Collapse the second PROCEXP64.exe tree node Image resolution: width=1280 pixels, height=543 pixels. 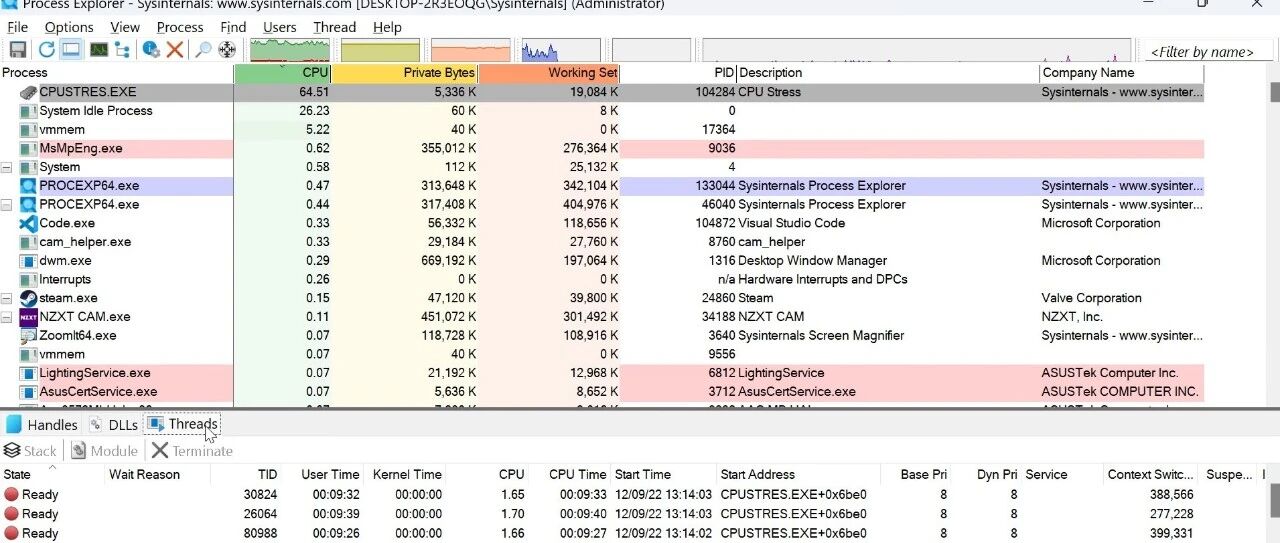[7, 205]
